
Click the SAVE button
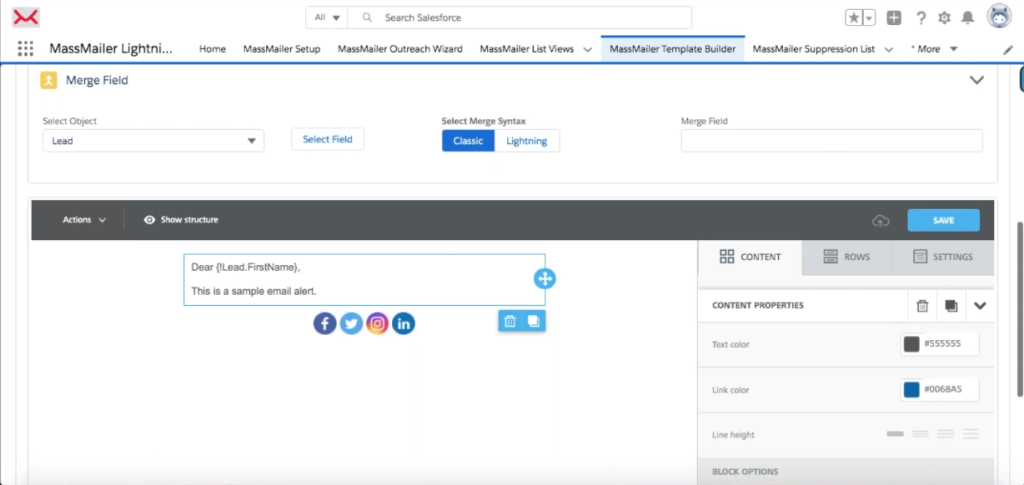point(943,221)
